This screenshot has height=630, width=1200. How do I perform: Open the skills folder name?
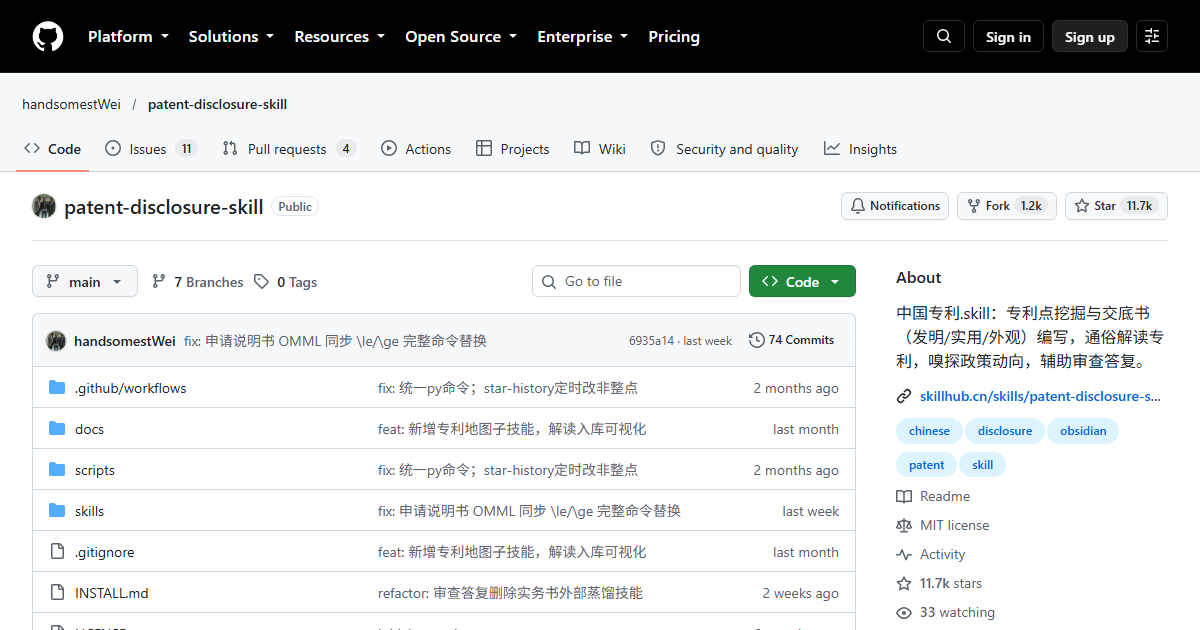coord(89,511)
